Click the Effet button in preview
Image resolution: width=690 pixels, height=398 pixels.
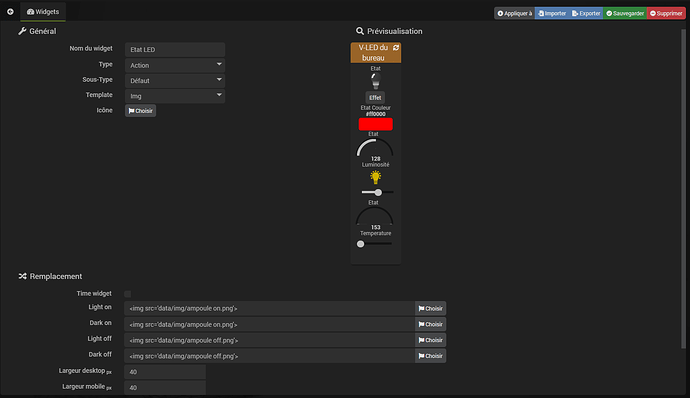pos(375,98)
